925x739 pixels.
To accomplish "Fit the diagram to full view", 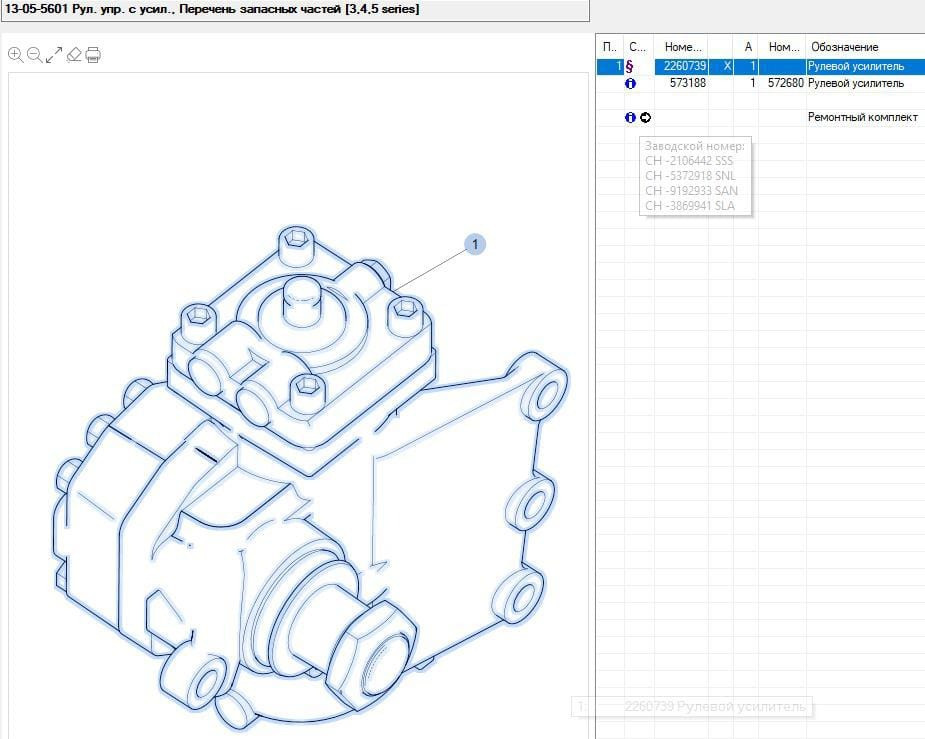I will pyautogui.click(x=54, y=55).
